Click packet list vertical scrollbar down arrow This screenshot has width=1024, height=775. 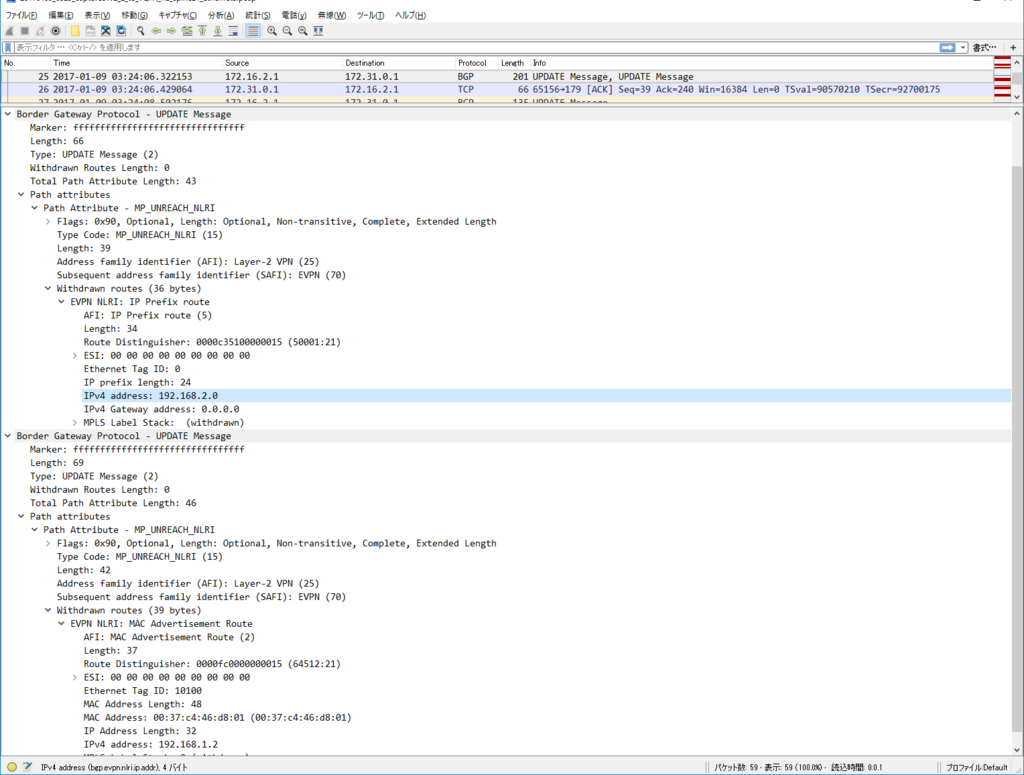coord(1017,97)
